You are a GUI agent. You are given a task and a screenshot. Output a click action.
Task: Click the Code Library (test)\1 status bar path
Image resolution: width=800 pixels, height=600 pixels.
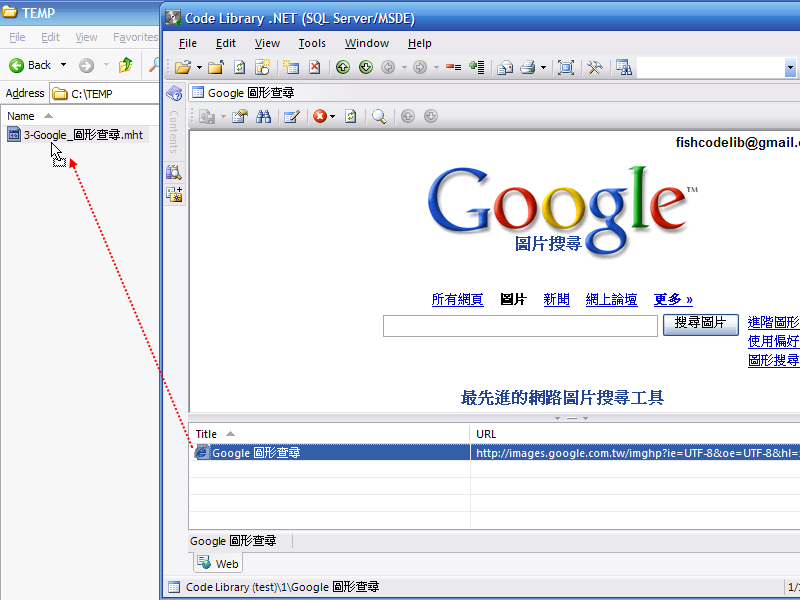[x=282, y=587]
